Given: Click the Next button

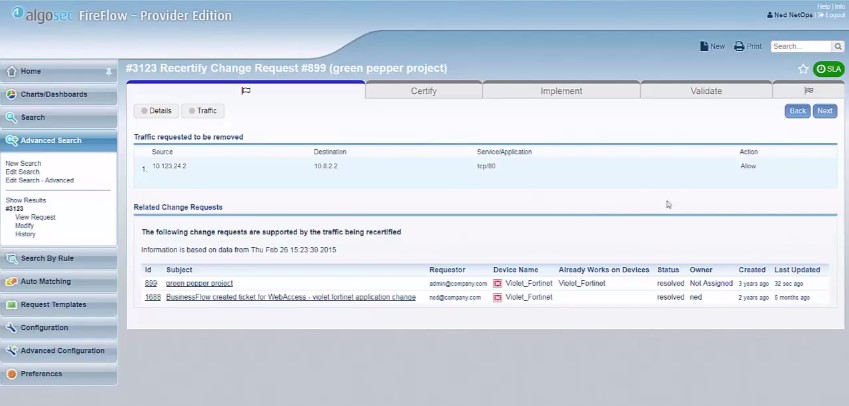Looking at the screenshot, I should click(x=825, y=111).
